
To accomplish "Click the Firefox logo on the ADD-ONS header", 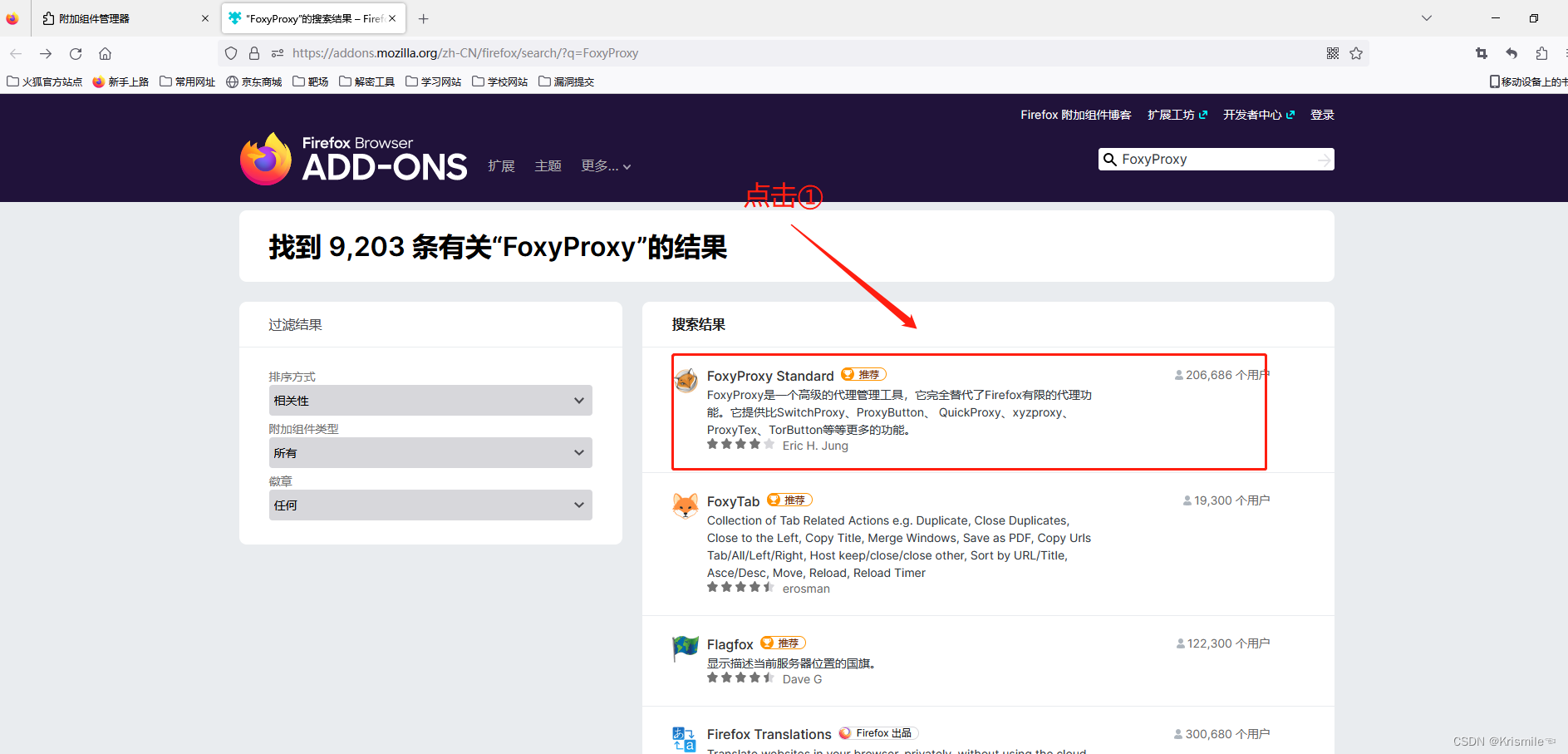I will tap(266, 159).
